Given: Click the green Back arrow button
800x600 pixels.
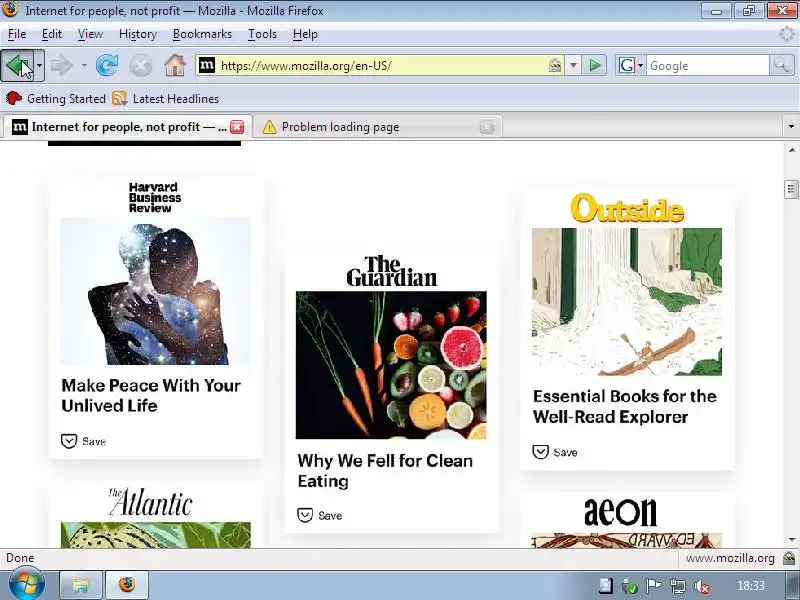Looking at the screenshot, I should click(x=17, y=65).
